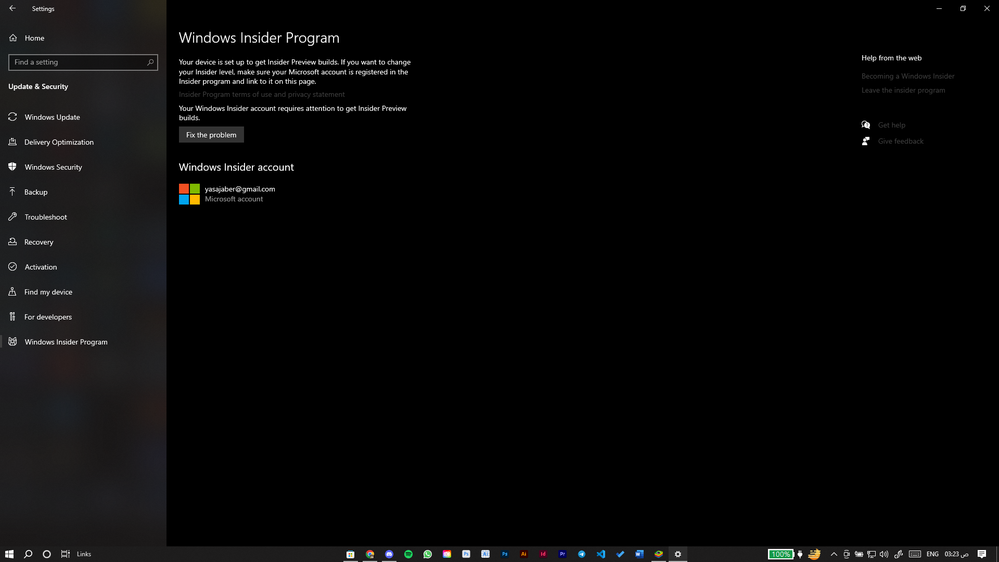
Task: Open the Home settings page
Action: (34, 38)
